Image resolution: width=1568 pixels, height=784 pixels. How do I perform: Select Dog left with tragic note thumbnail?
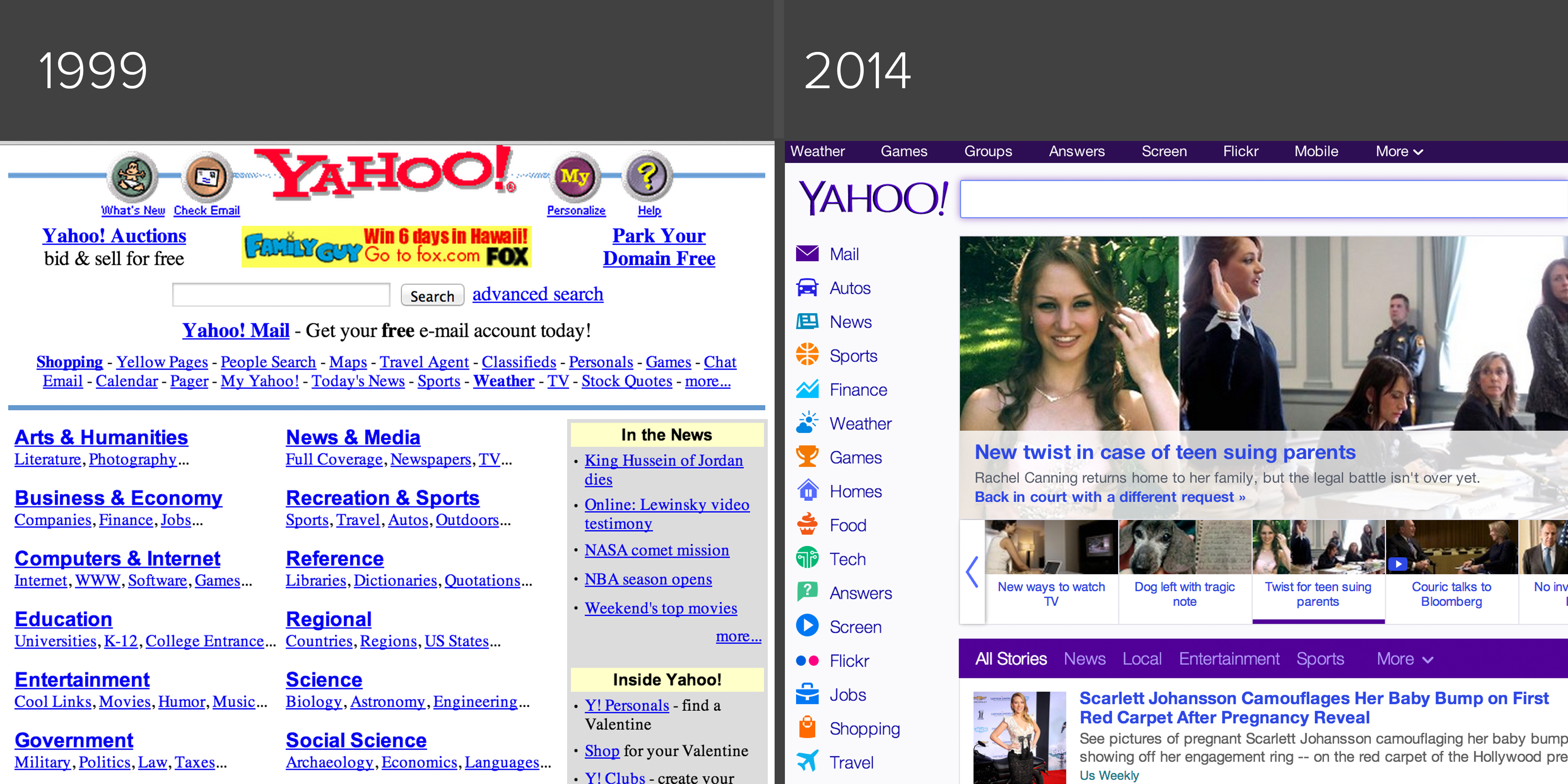point(1185,571)
